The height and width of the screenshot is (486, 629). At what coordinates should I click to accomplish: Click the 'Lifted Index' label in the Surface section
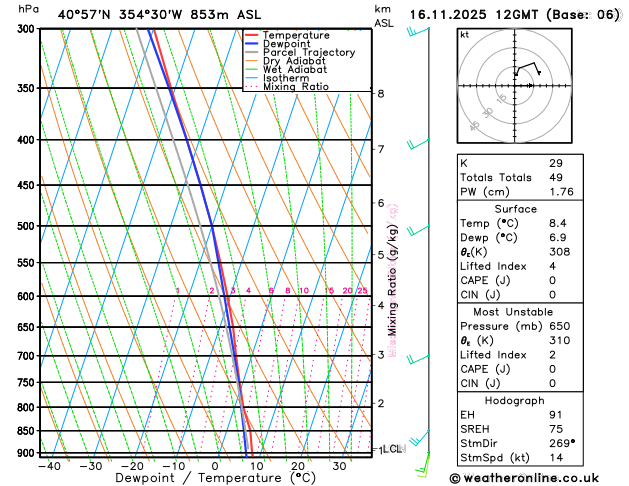pos(493,266)
